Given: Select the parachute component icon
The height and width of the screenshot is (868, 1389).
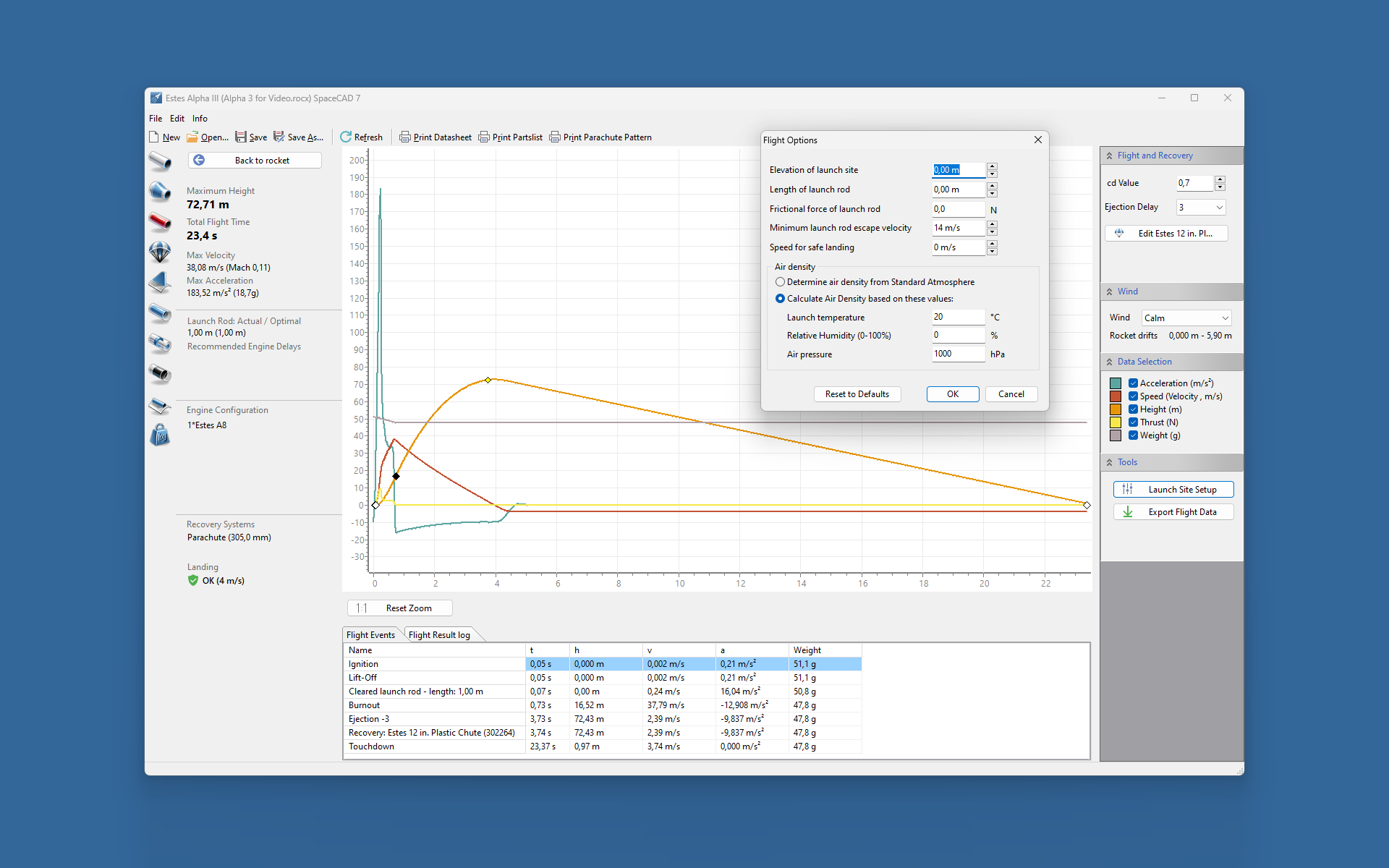Looking at the screenshot, I should tap(160, 252).
